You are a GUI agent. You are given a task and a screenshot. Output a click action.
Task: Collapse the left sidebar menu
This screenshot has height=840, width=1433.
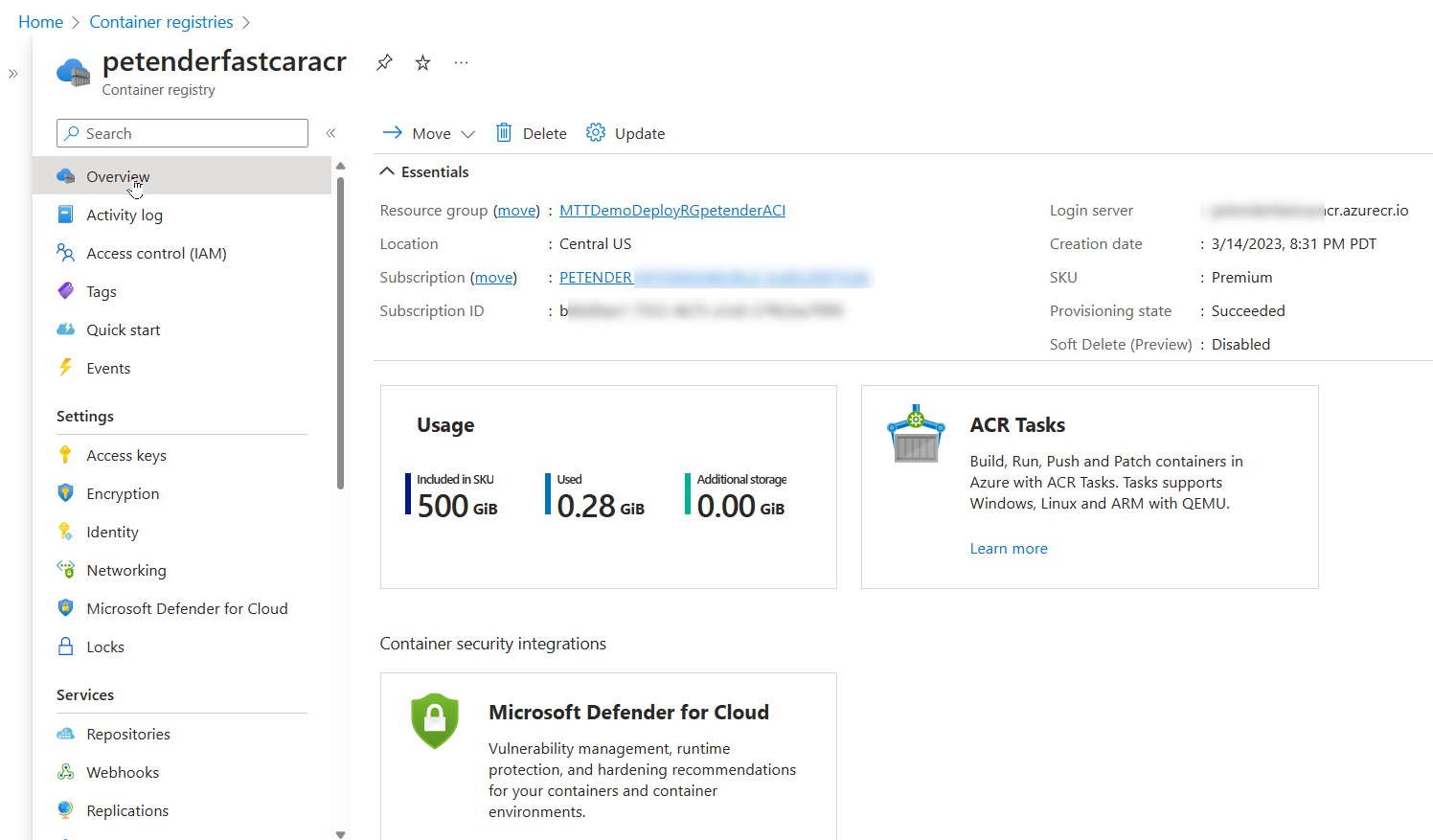pyautogui.click(x=330, y=133)
